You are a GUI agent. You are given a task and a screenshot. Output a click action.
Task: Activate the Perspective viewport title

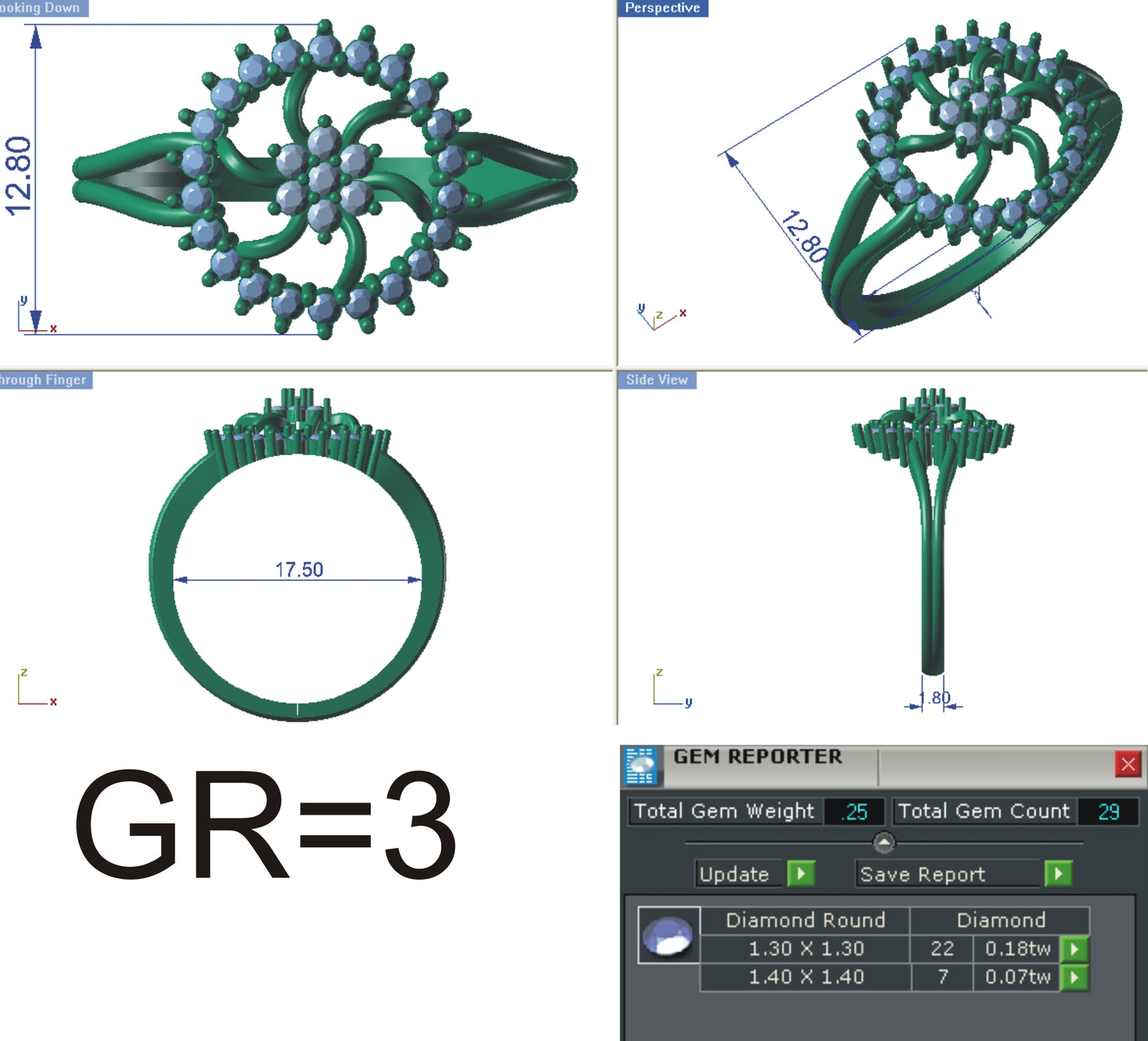point(663,9)
